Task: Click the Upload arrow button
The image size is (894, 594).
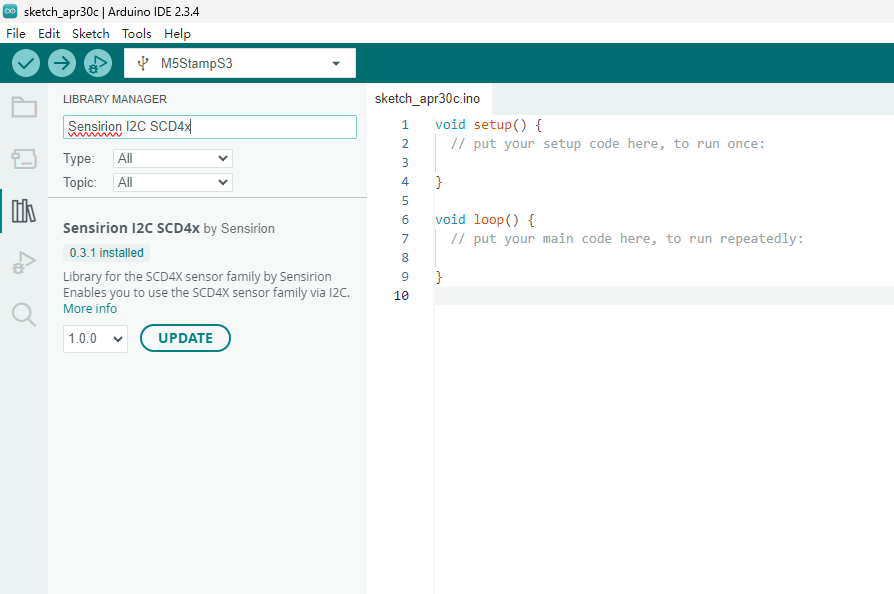Action: tap(62, 63)
